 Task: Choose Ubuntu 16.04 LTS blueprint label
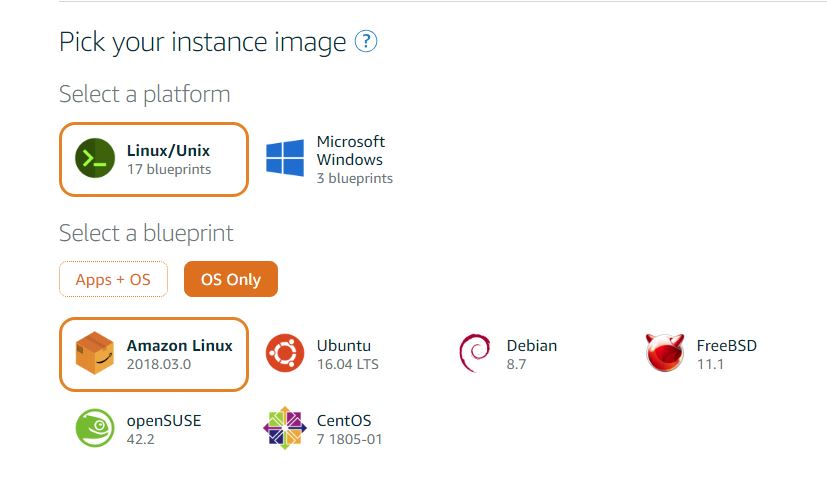click(348, 354)
